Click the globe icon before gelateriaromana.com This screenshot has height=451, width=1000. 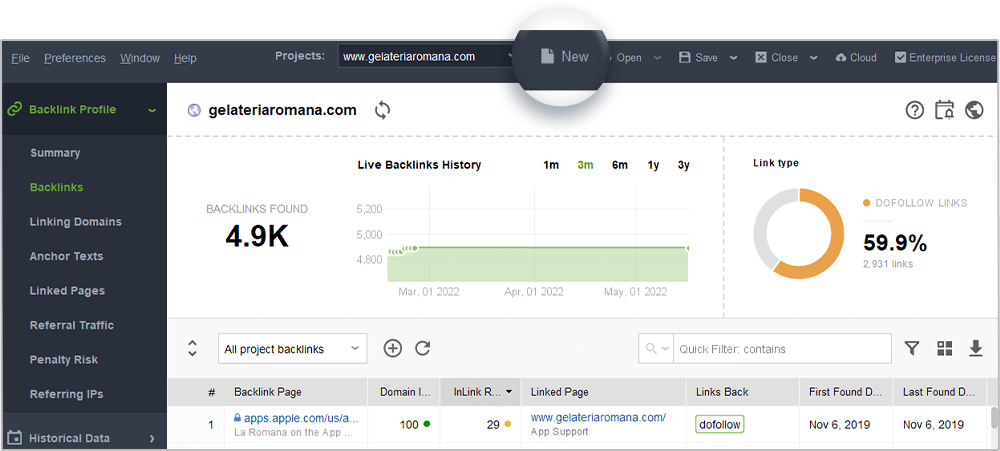pos(194,110)
